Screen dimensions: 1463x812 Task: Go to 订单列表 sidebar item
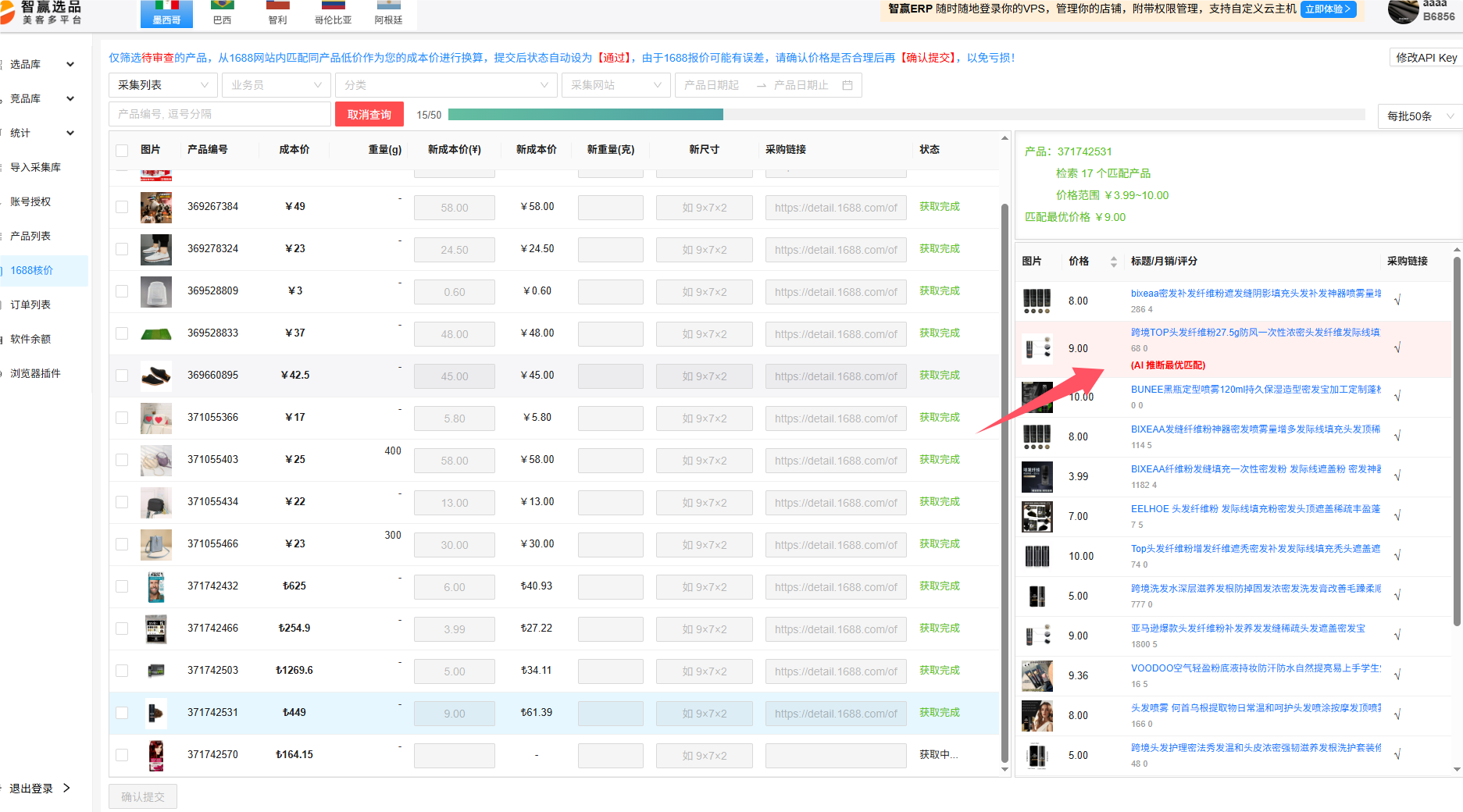coord(30,304)
